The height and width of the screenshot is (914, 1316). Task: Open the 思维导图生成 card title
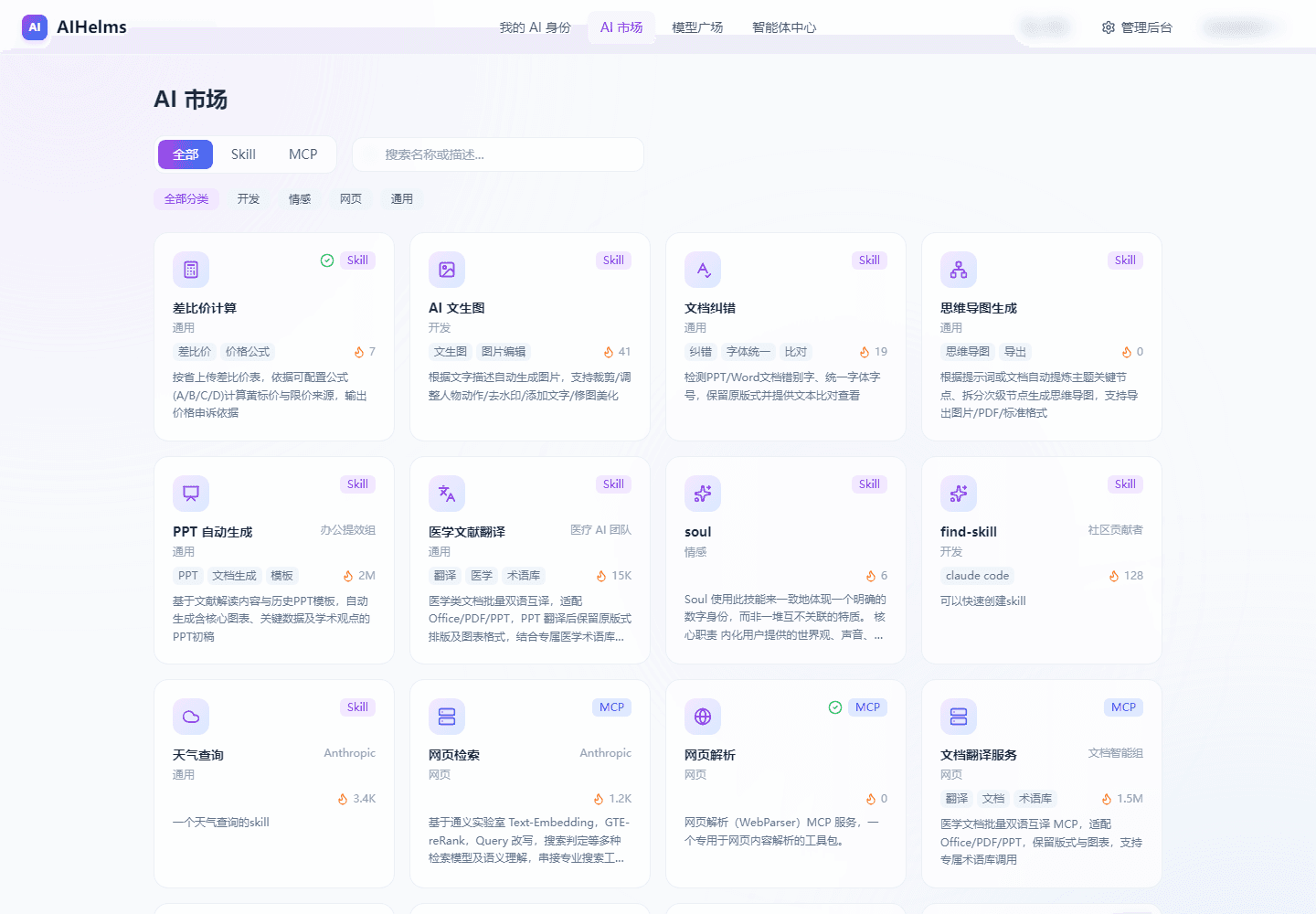979,308
